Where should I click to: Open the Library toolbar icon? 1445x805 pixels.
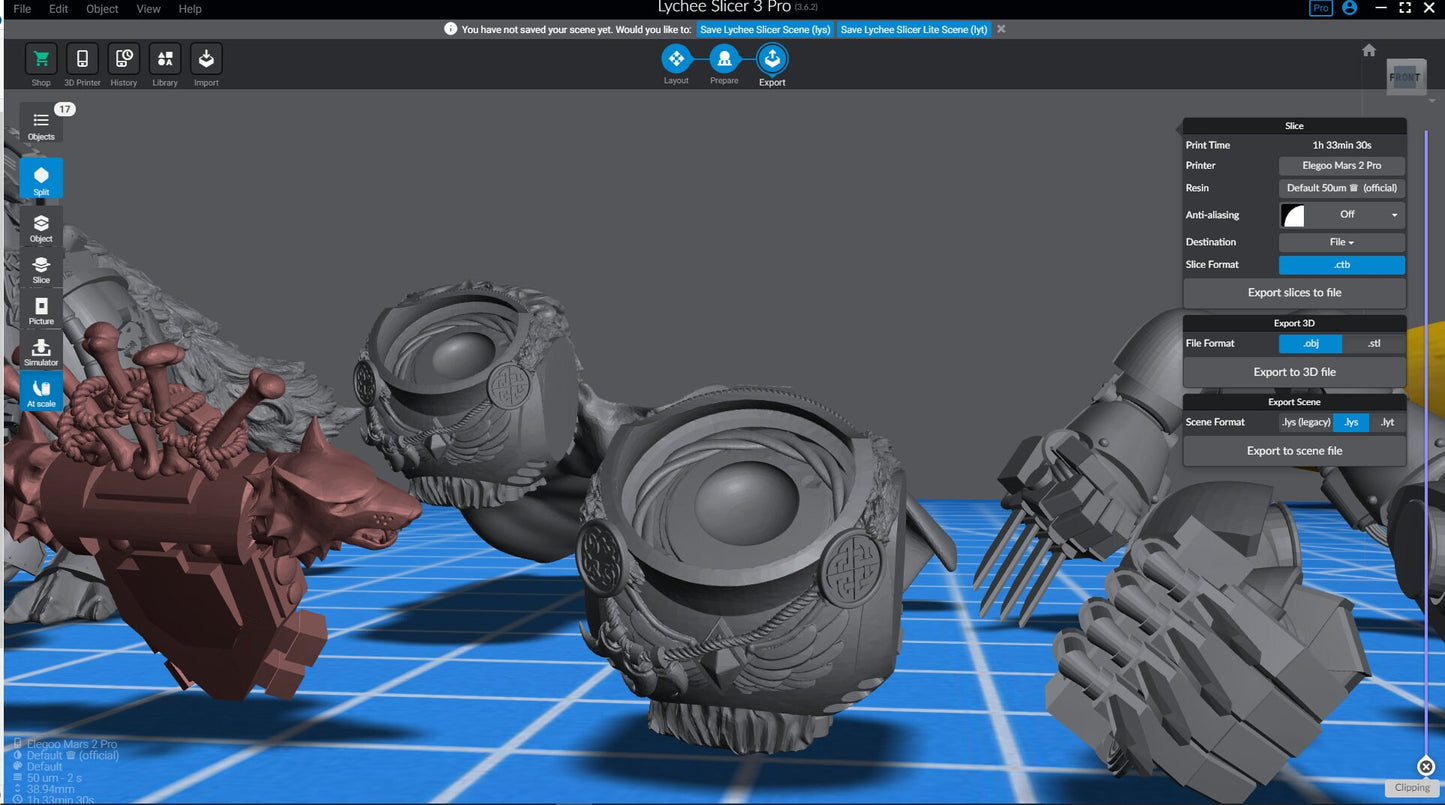coord(165,59)
